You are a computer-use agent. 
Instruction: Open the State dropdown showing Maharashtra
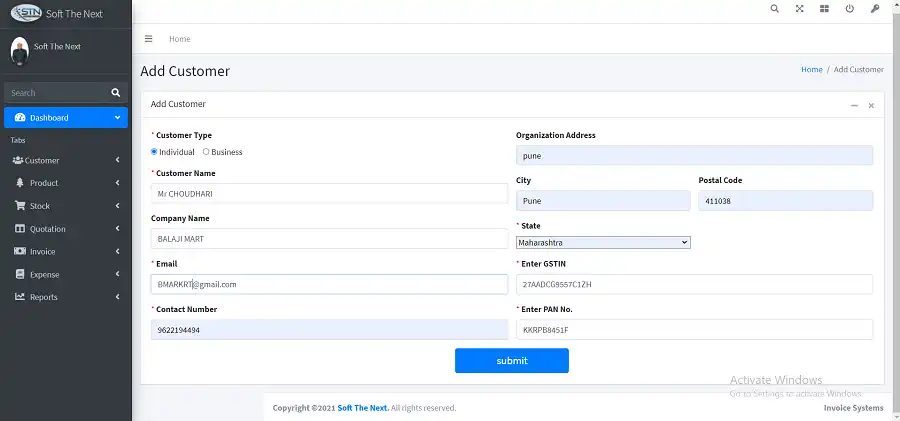point(603,242)
